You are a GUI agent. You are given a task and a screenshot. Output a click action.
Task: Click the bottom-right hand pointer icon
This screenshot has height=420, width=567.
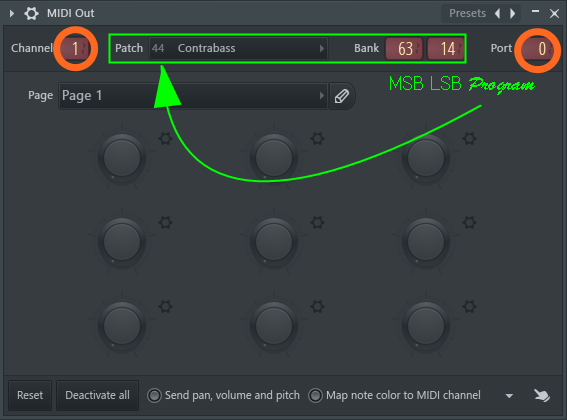point(542,395)
